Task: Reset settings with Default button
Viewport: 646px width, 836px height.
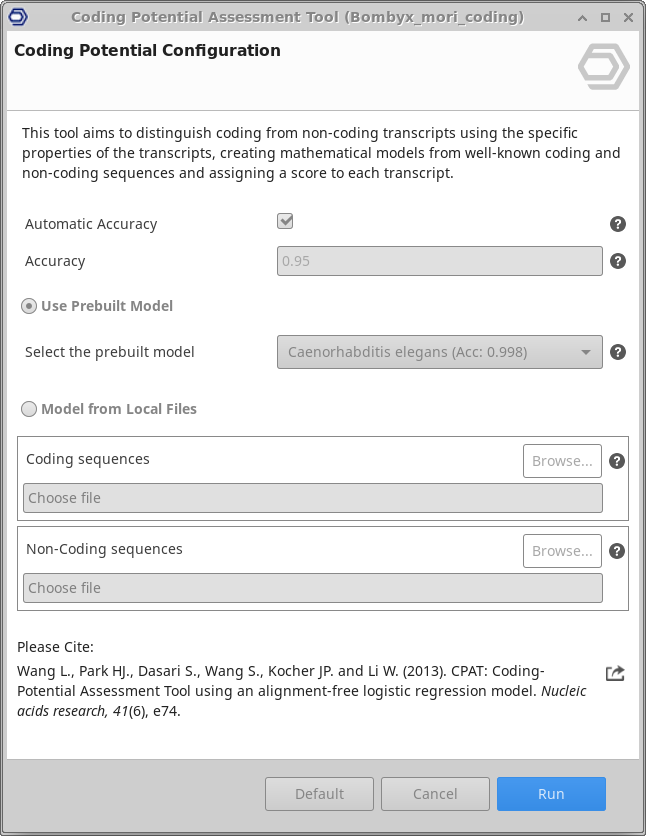Action: (319, 794)
